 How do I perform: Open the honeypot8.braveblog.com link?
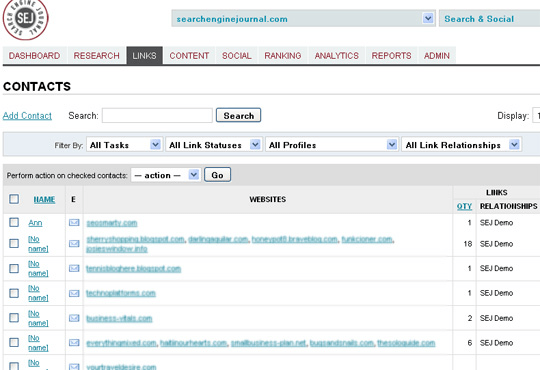(295, 239)
